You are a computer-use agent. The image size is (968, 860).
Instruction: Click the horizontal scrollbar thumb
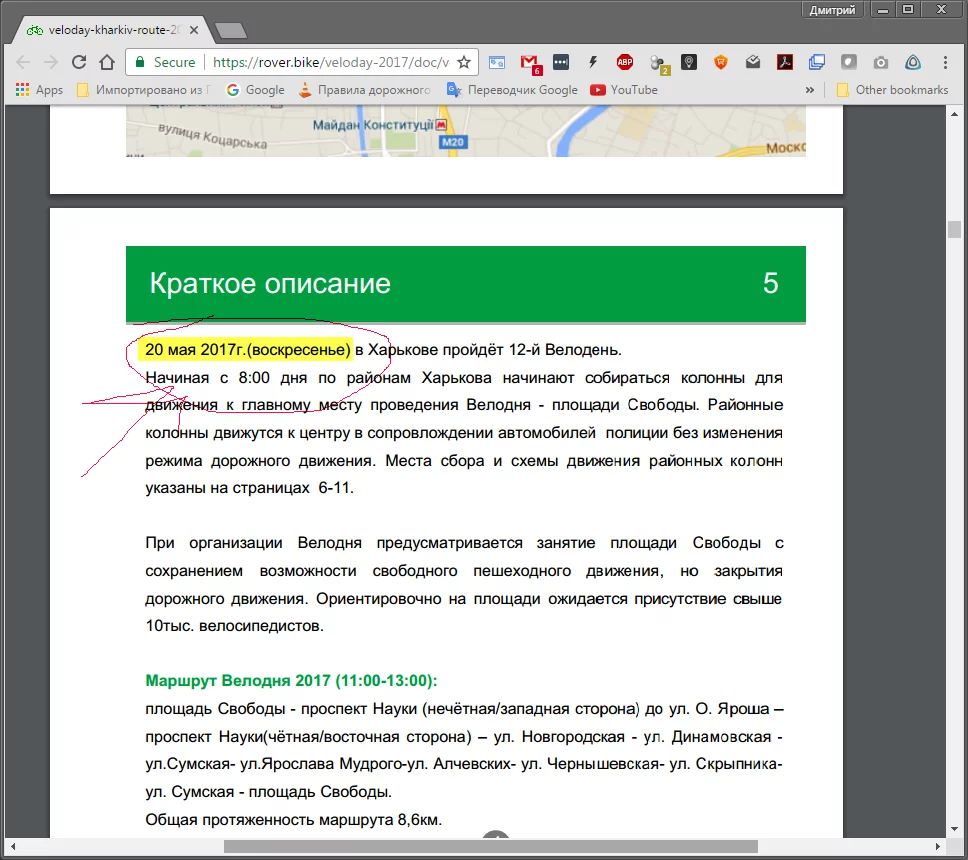[490, 846]
